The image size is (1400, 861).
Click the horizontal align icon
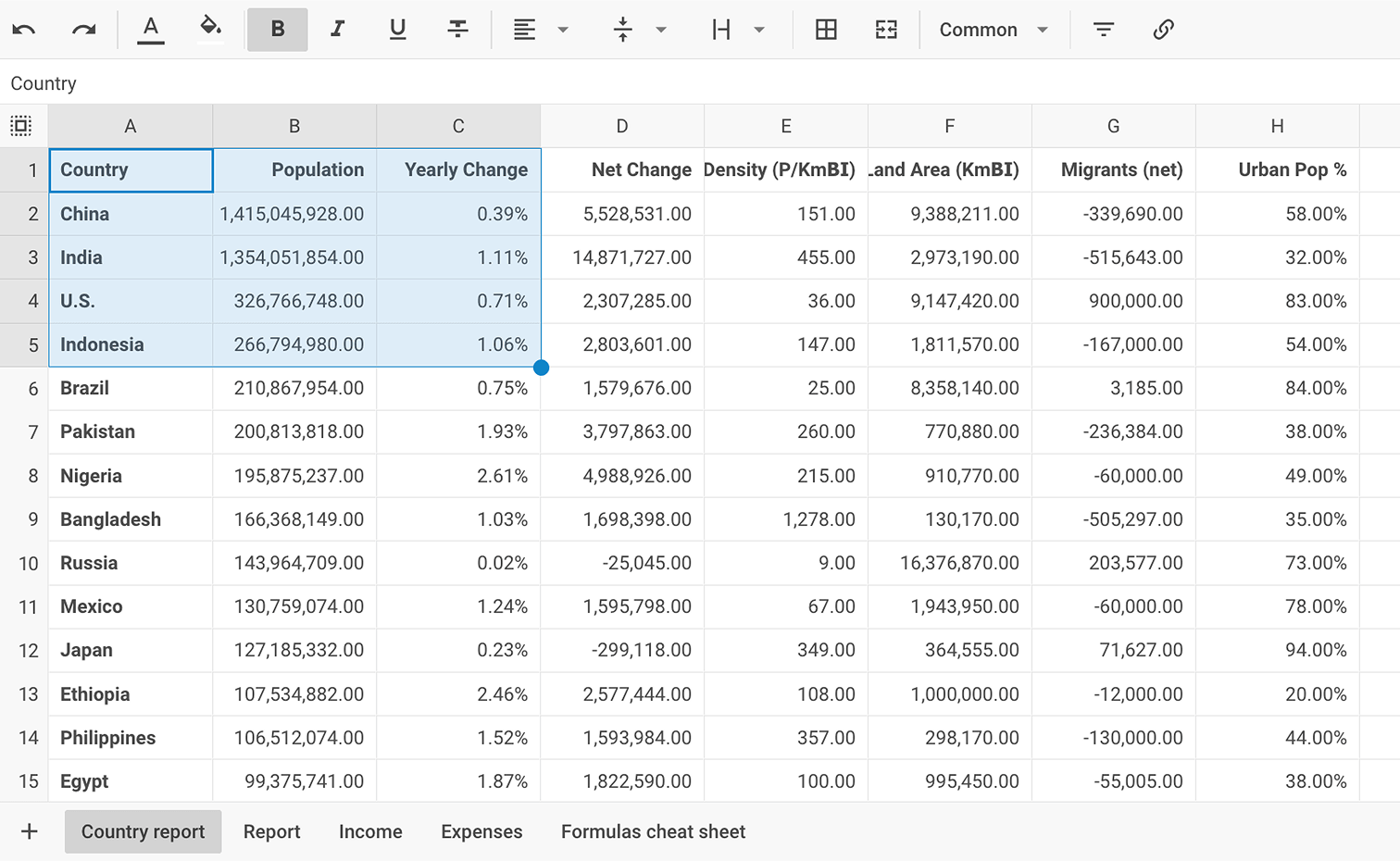tap(524, 30)
